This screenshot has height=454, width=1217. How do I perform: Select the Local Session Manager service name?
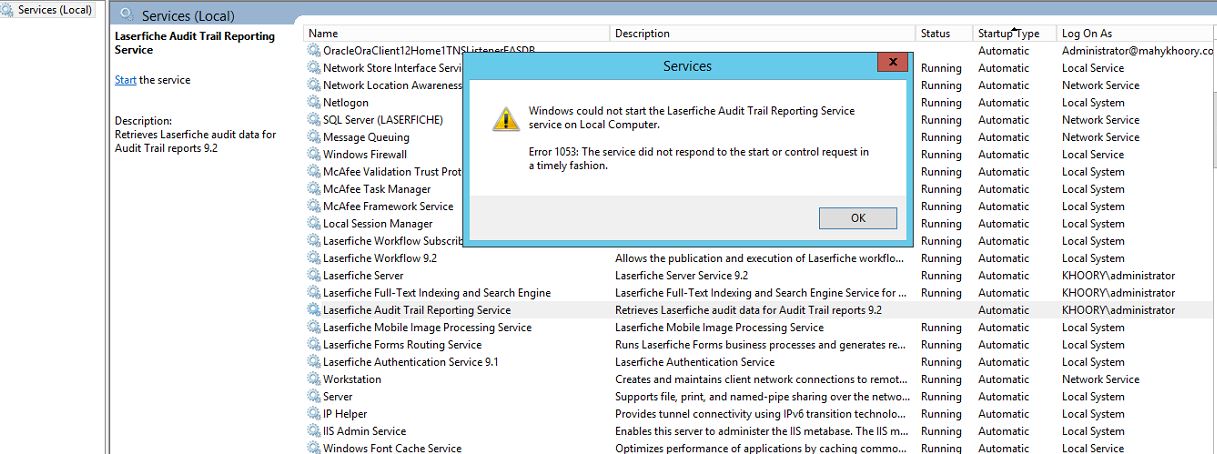point(378,224)
